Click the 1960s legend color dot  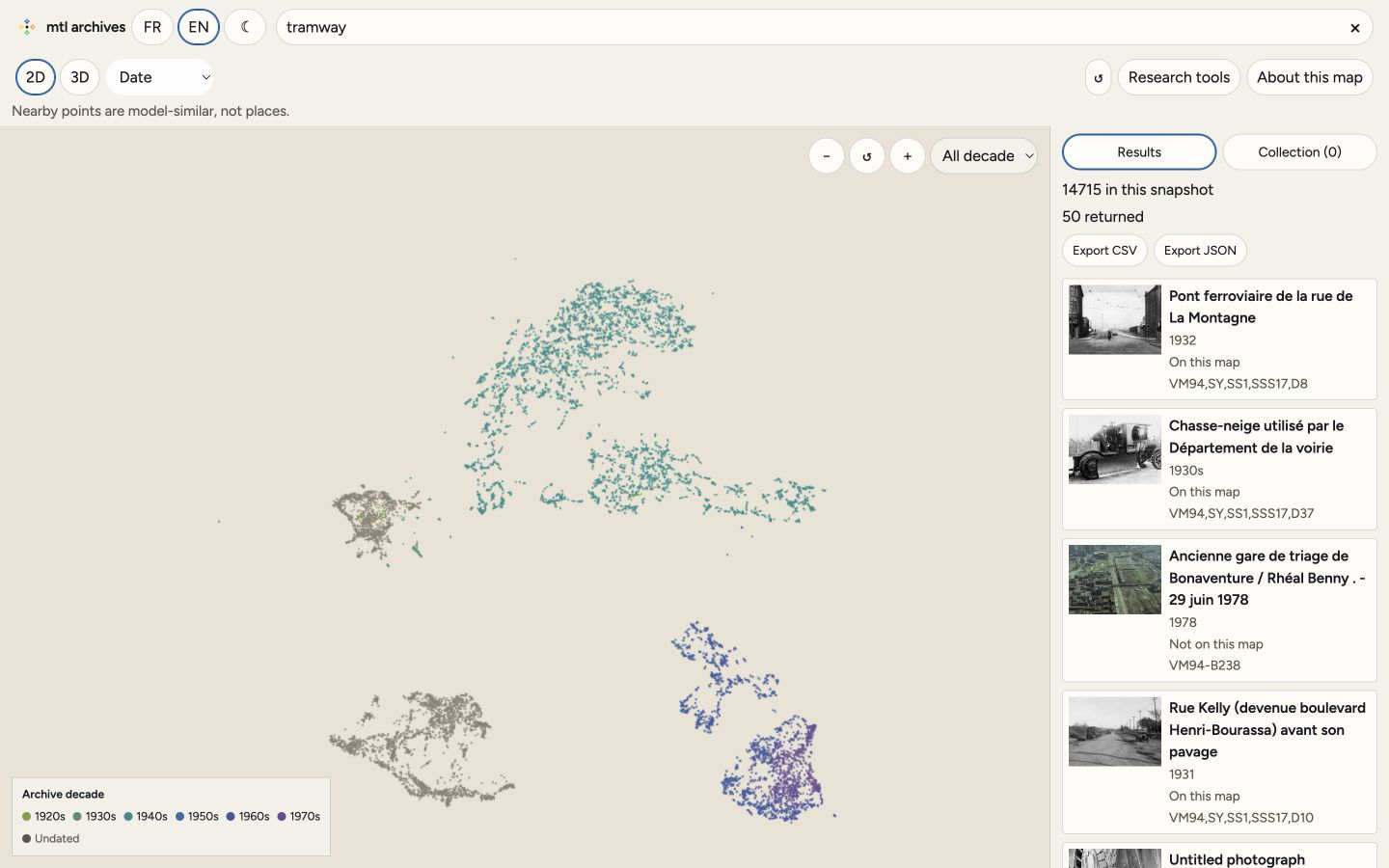[x=231, y=817]
